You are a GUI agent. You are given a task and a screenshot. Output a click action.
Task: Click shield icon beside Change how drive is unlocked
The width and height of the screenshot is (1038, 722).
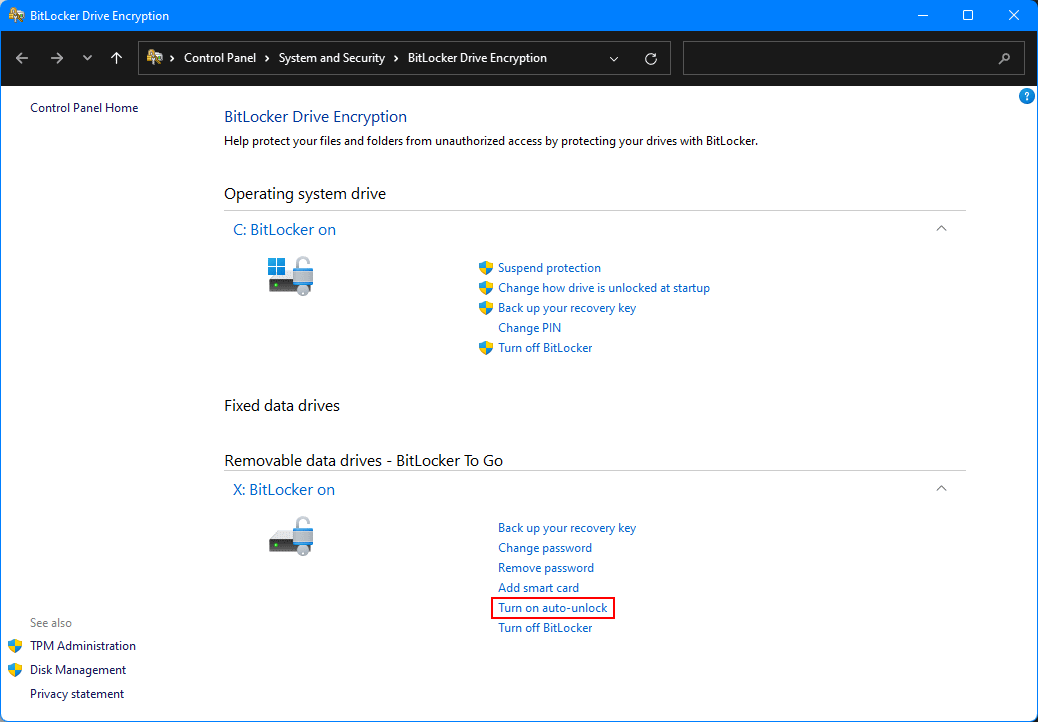[x=486, y=288]
